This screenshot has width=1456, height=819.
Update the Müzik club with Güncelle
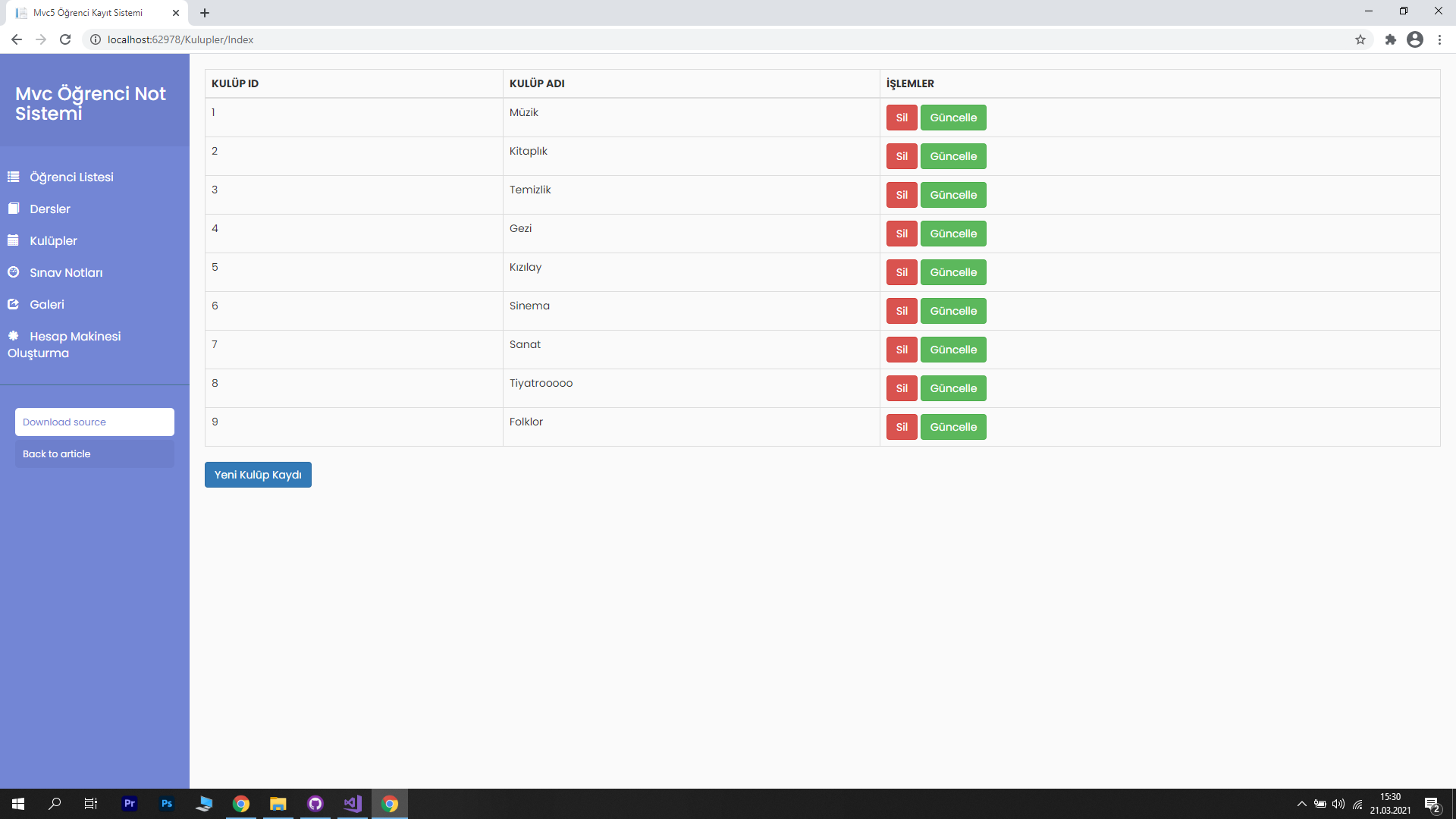953,118
